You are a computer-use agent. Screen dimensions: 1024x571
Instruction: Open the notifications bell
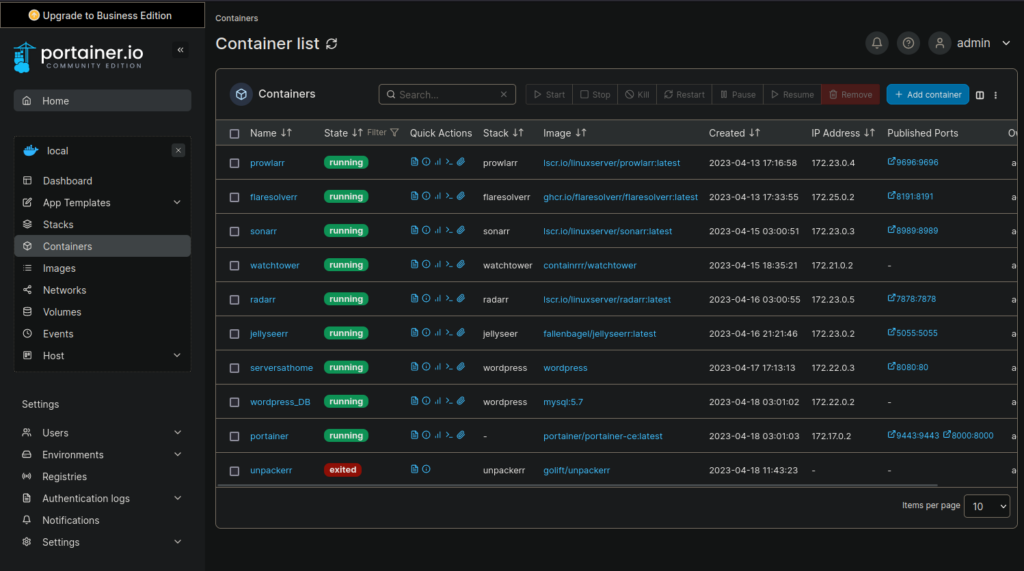click(876, 43)
